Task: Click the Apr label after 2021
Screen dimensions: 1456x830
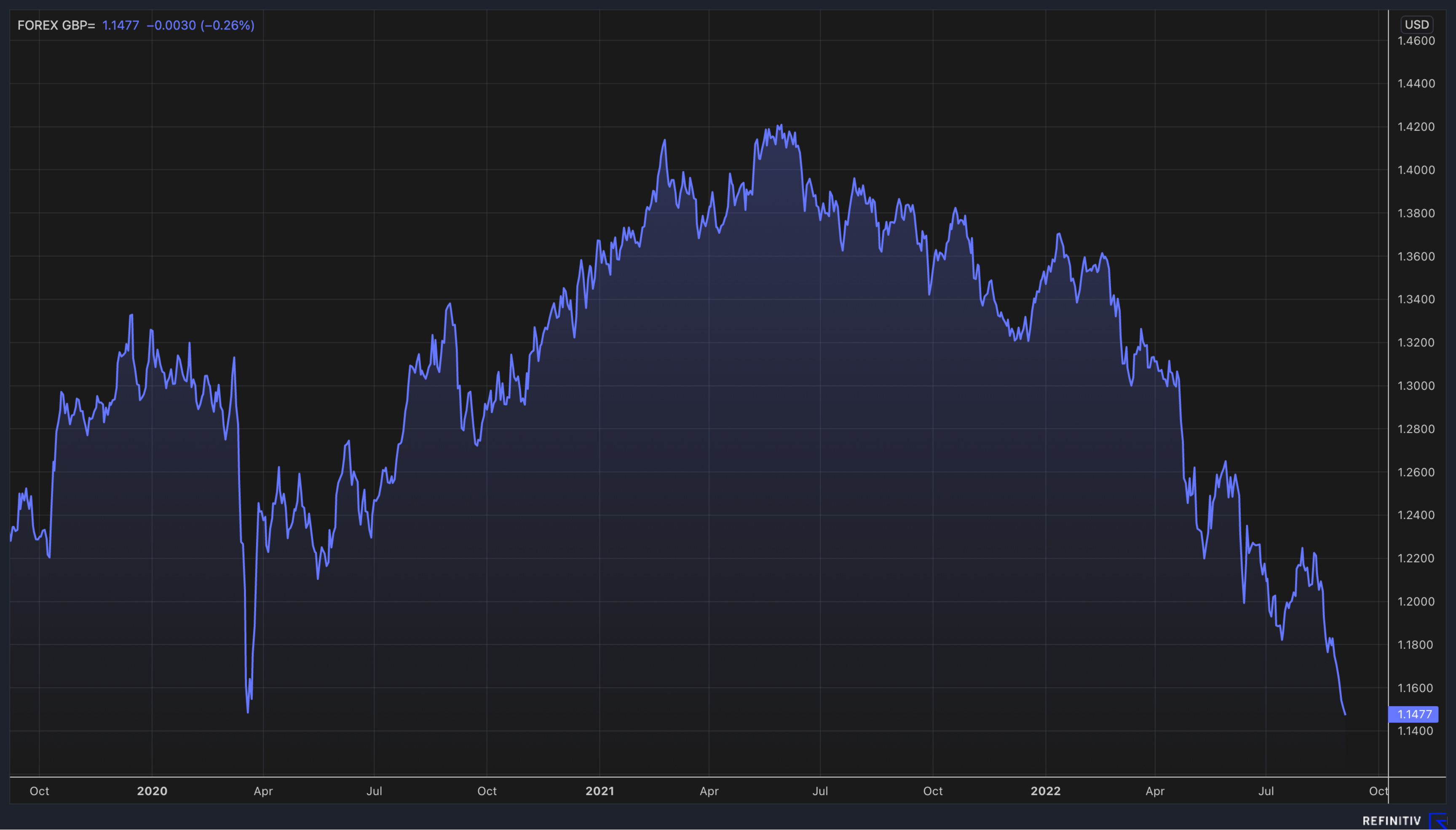Action: pos(709,791)
